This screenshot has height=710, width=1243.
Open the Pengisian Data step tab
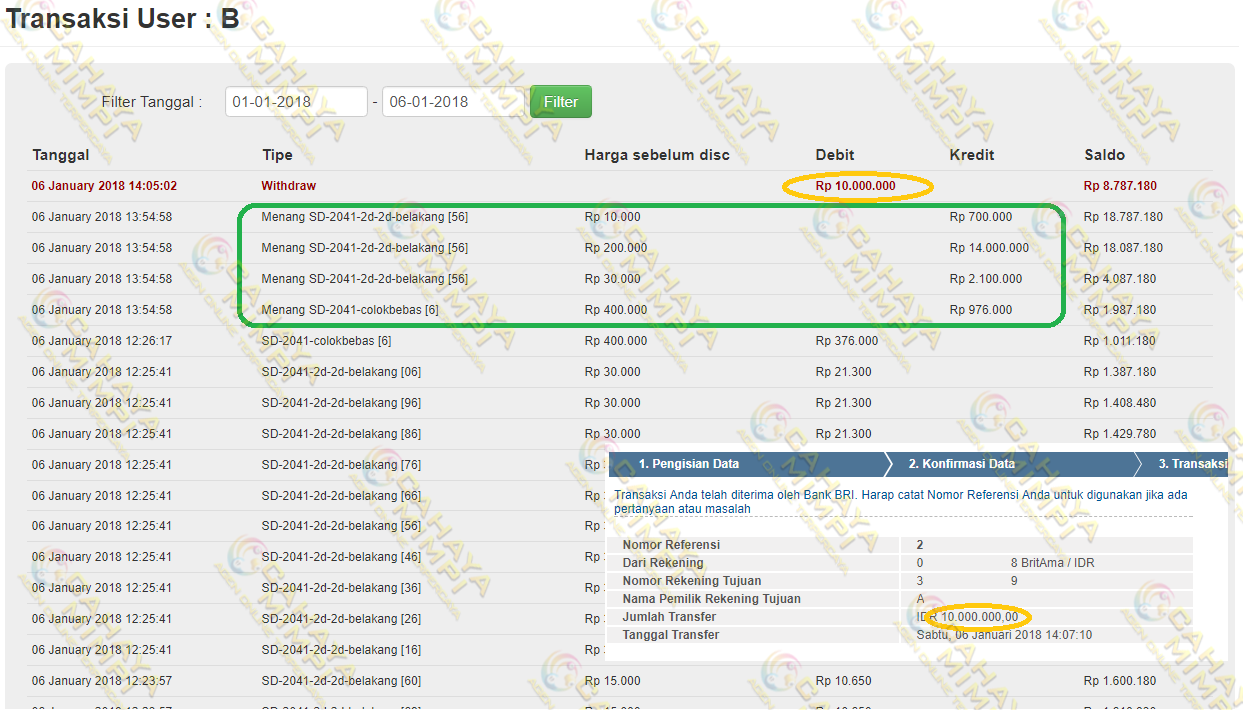[x=689, y=464]
